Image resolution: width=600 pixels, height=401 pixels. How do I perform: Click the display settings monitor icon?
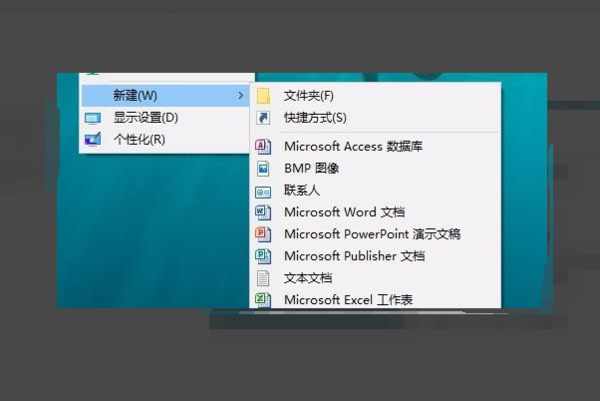(x=93, y=119)
